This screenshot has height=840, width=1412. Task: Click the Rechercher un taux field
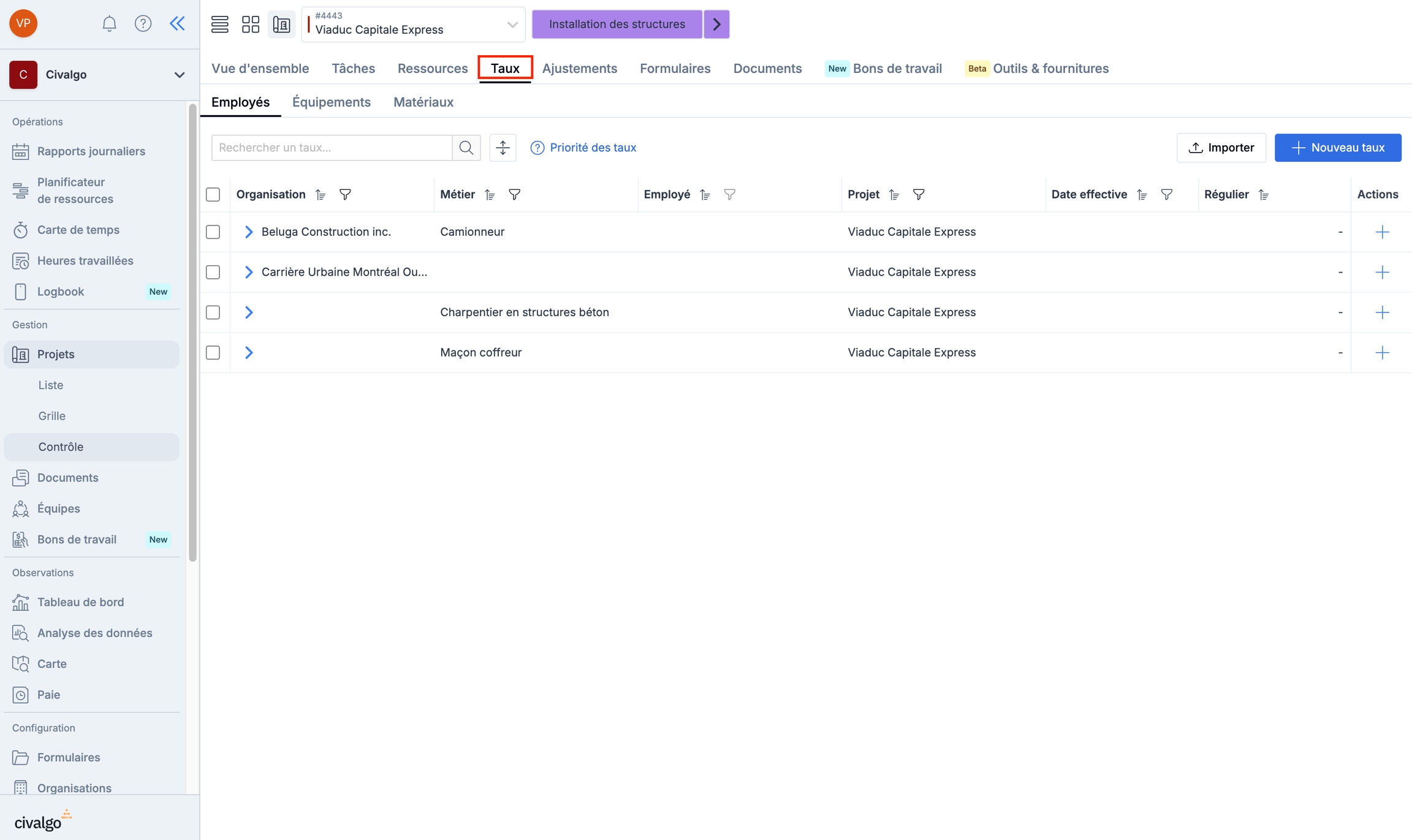[x=332, y=148]
